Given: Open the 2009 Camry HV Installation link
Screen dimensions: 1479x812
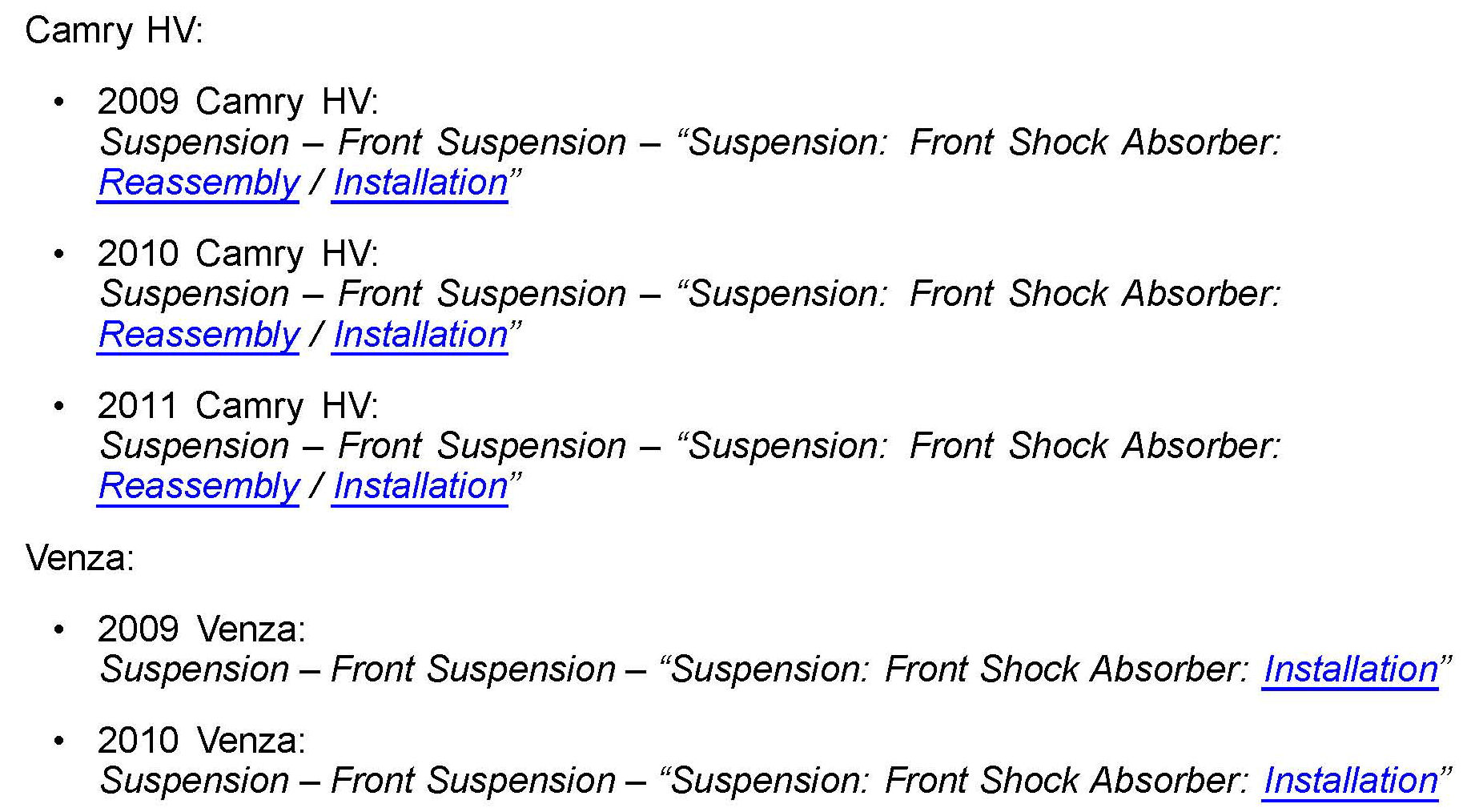Looking at the screenshot, I should coord(420,183).
